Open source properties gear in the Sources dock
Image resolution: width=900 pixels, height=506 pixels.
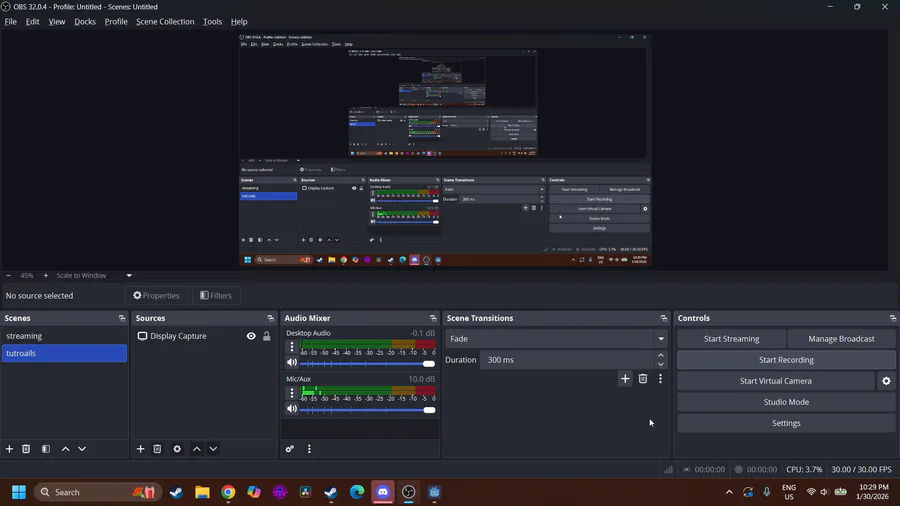pyautogui.click(x=177, y=449)
